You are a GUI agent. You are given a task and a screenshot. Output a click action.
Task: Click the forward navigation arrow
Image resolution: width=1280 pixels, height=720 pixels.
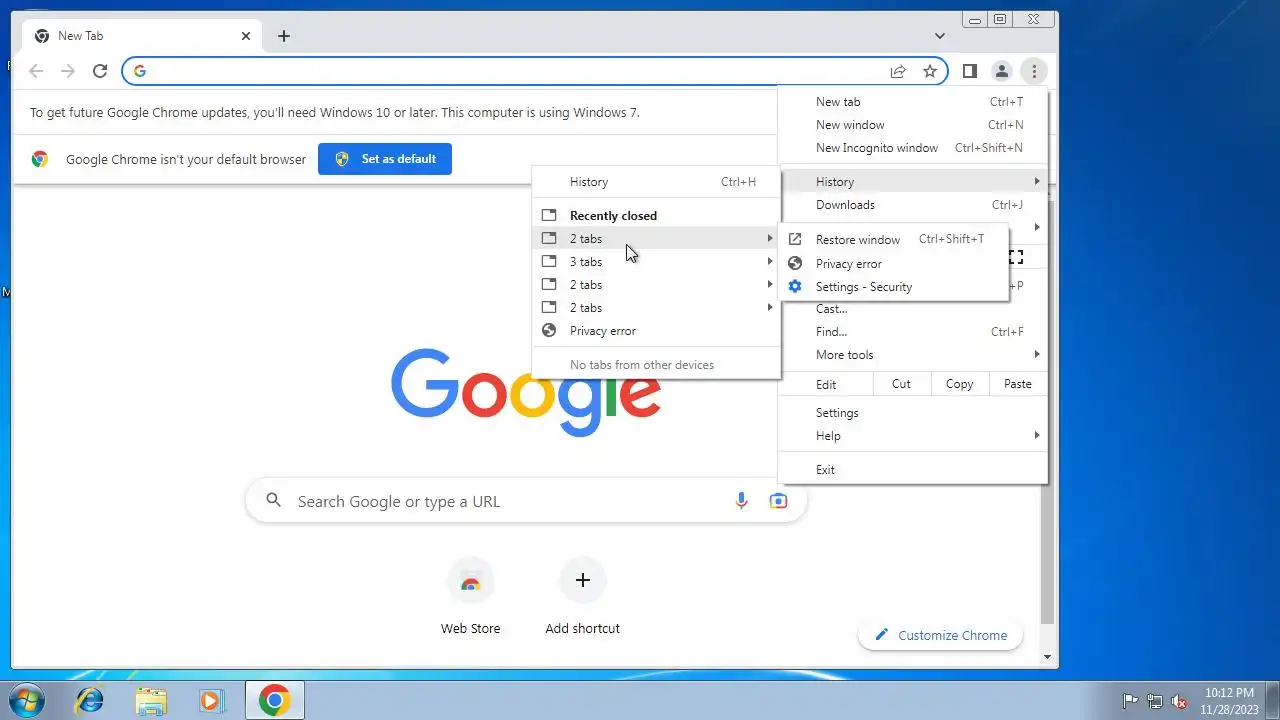pyautogui.click(x=68, y=71)
